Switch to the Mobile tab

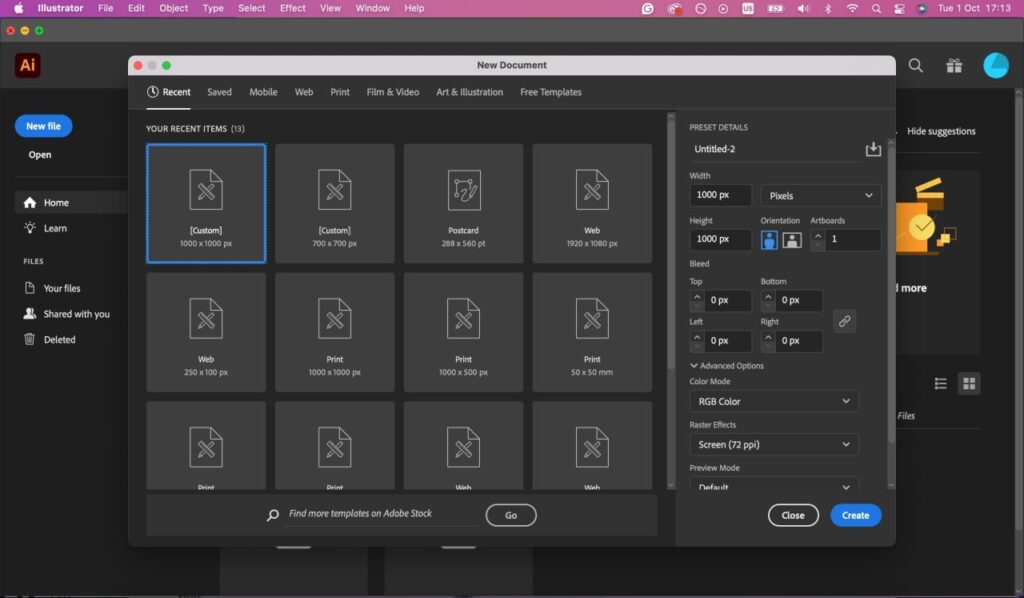click(263, 92)
